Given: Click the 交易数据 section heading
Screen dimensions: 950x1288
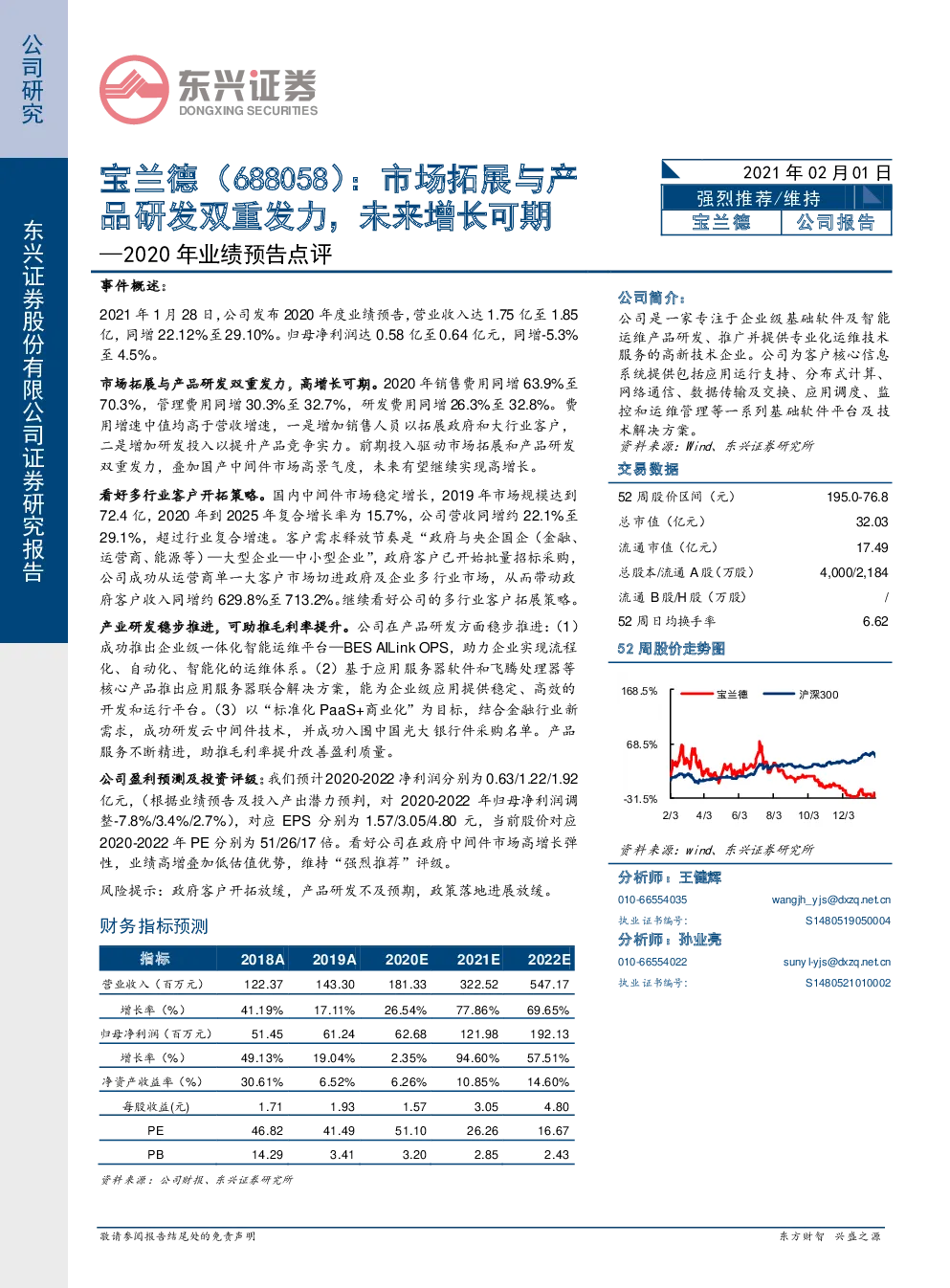Looking at the screenshot, I should click(x=648, y=469).
